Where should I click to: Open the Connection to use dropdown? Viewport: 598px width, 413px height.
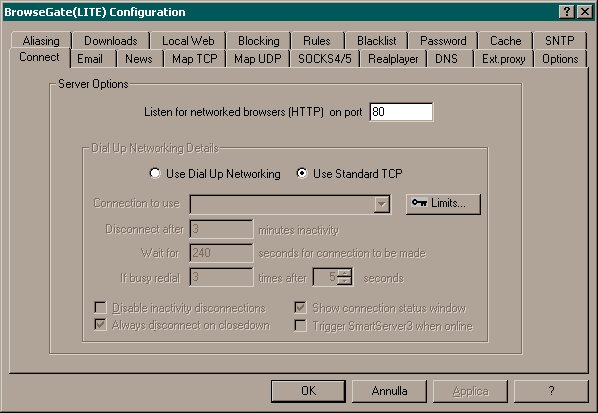point(381,204)
